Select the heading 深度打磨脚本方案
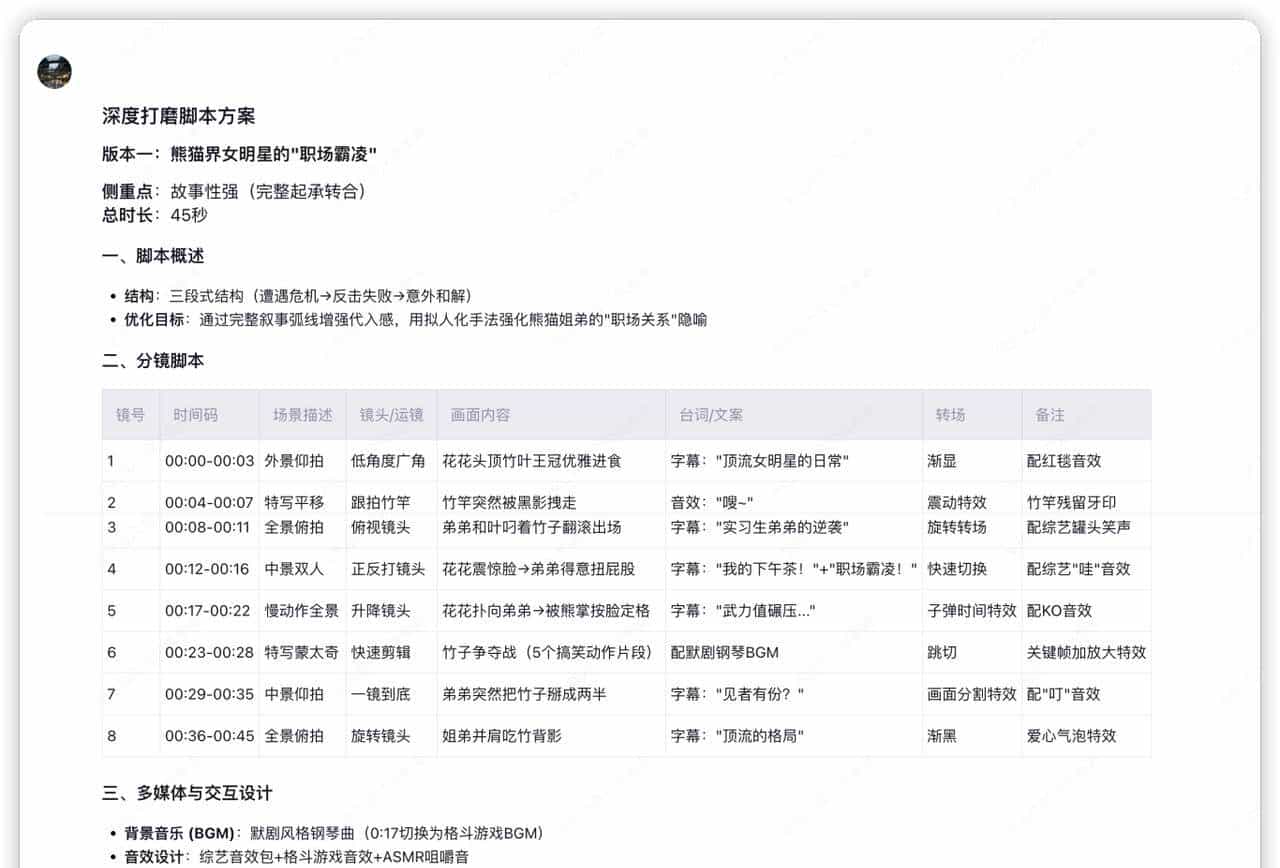The width and height of the screenshot is (1280, 868). pyautogui.click(x=178, y=115)
